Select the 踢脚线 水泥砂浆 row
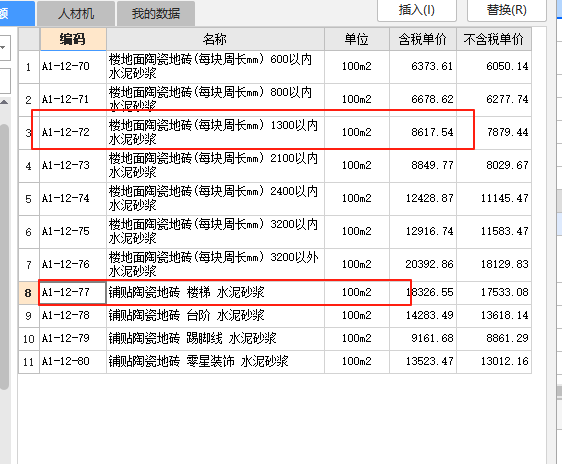This screenshot has height=464, width=562. (275, 339)
